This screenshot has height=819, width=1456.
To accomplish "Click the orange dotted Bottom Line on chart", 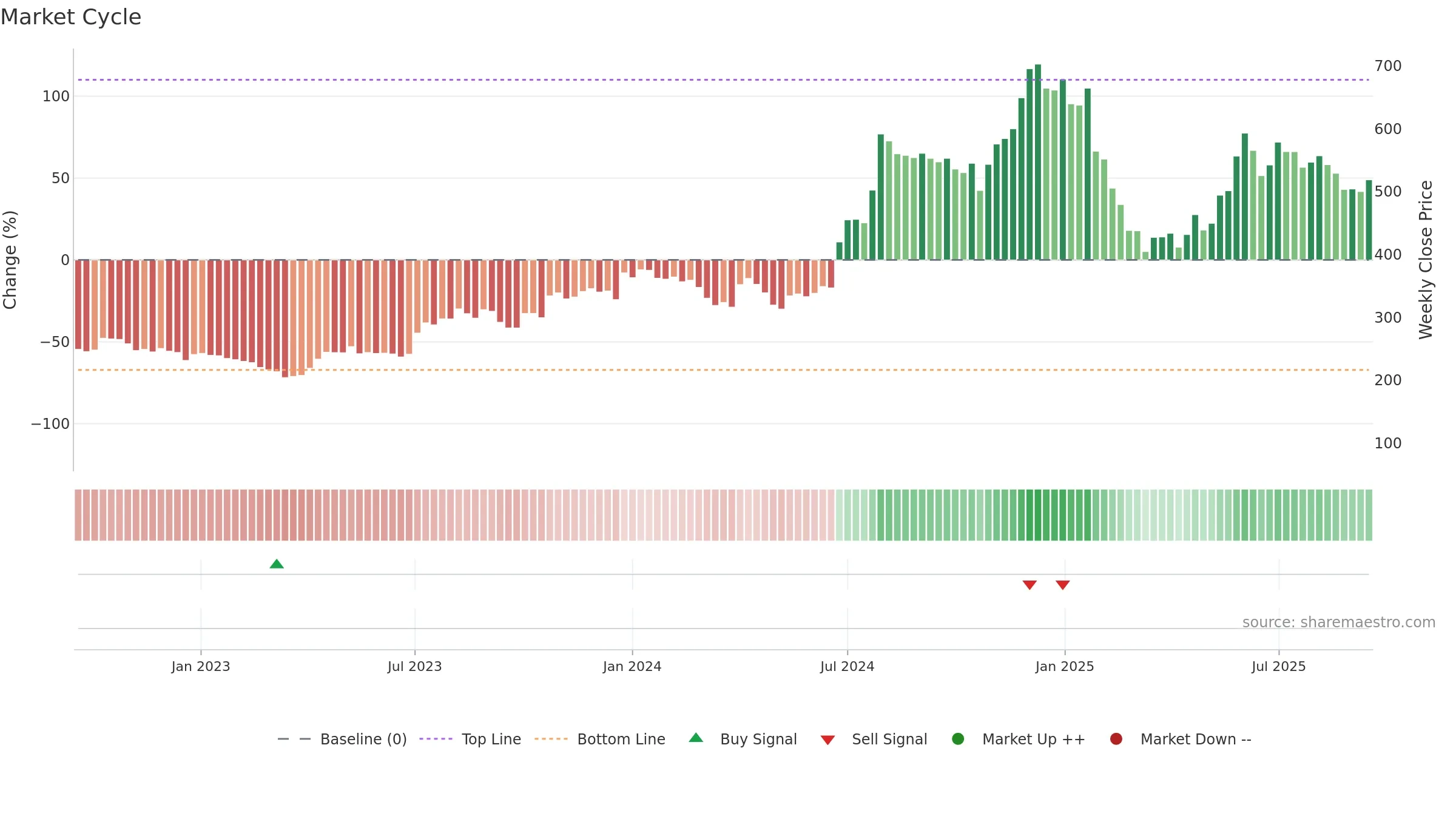I will [723, 369].
